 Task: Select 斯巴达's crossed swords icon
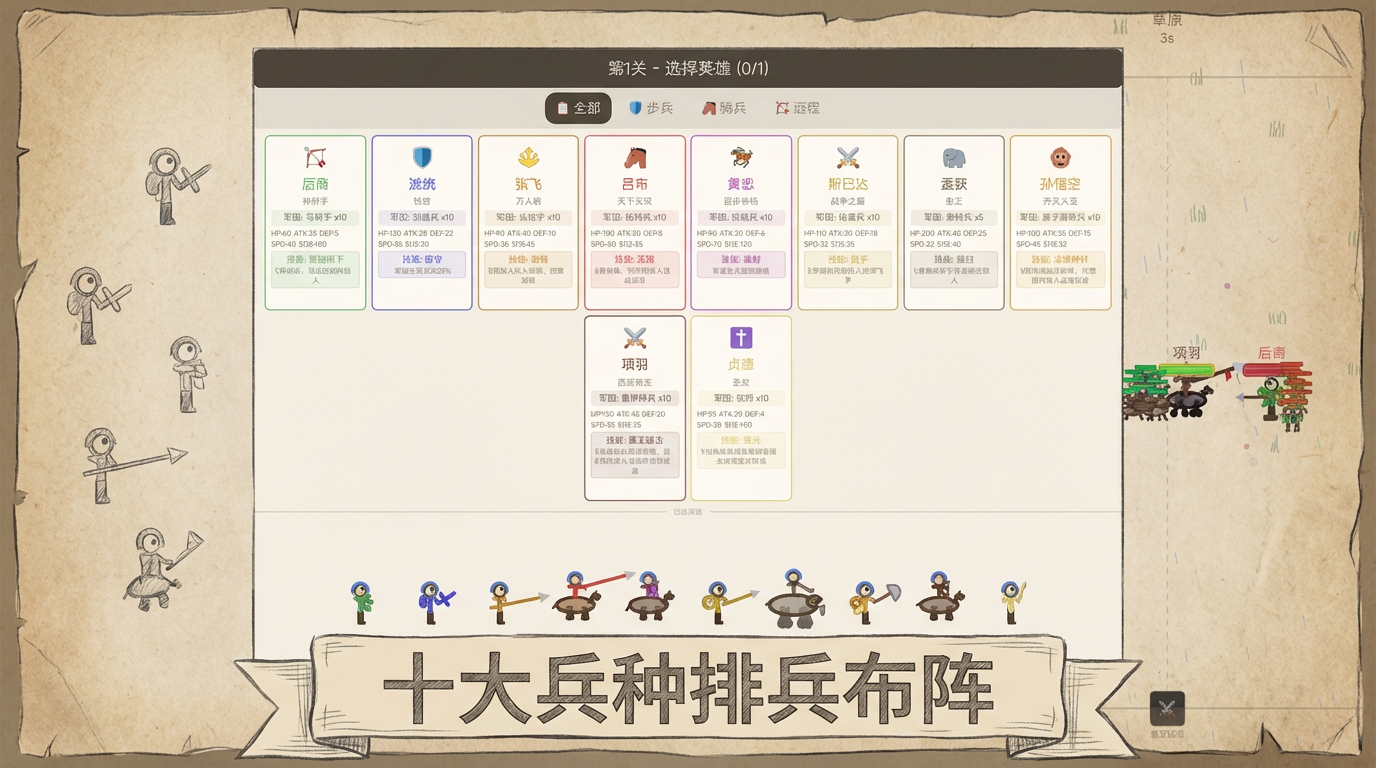pos(848,158)
